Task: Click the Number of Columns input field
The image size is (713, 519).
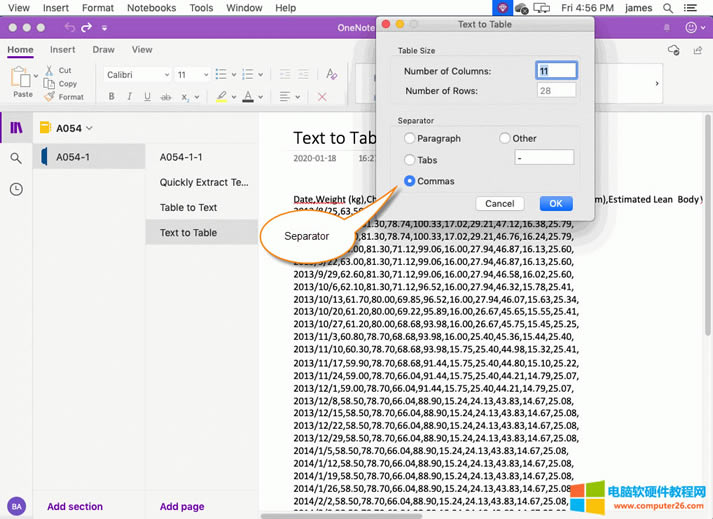Action: coord(557,71)
